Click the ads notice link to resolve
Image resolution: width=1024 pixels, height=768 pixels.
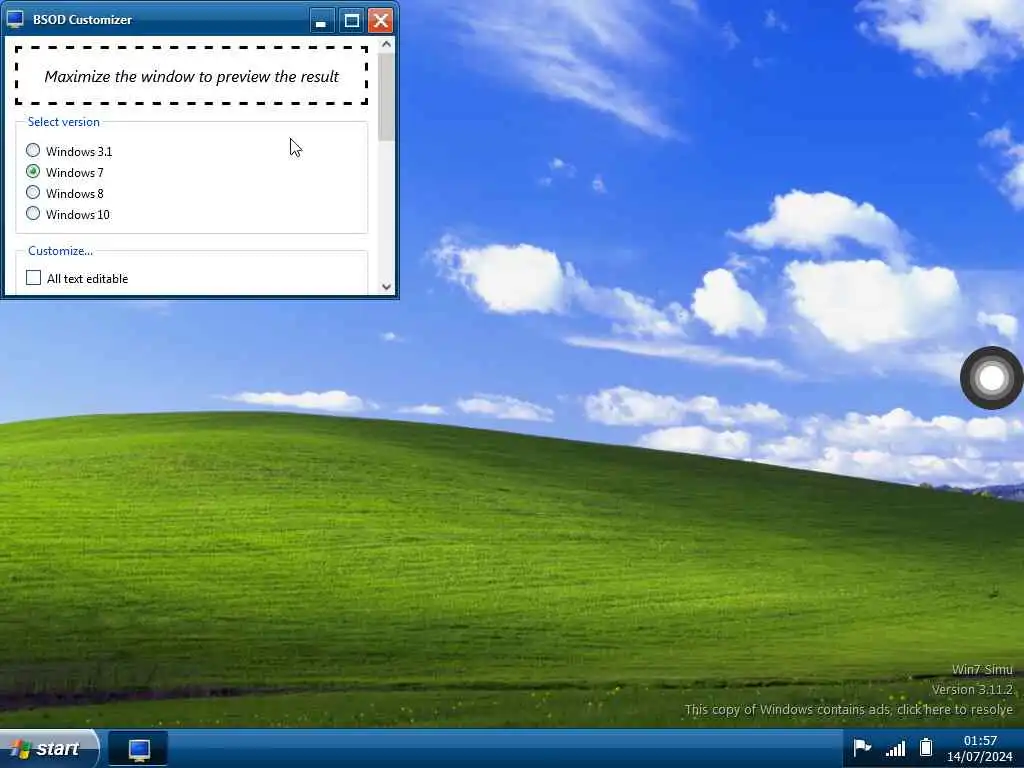pos(848,710)
